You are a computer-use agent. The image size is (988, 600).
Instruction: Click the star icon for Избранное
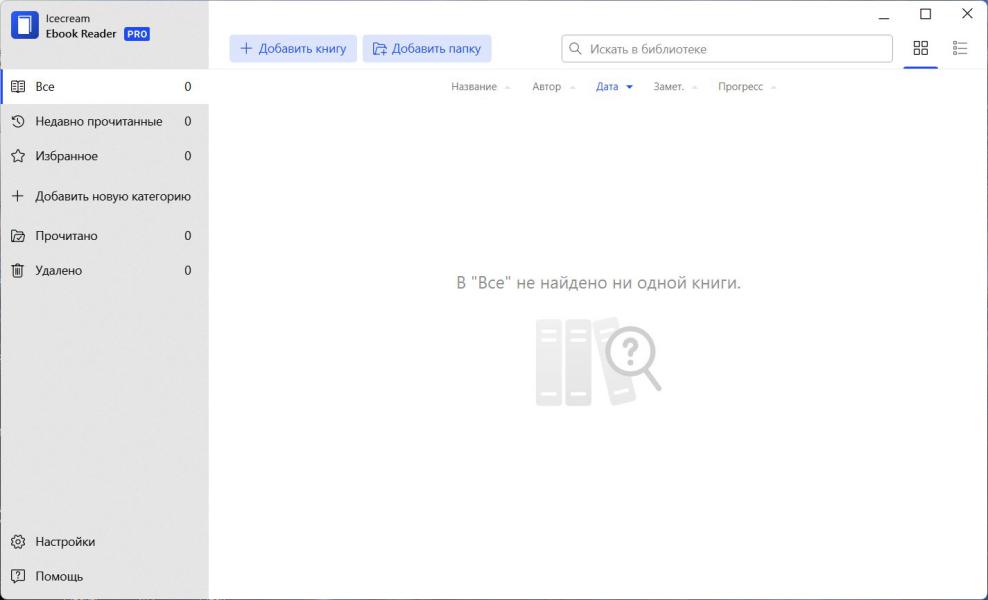point(17,156)
